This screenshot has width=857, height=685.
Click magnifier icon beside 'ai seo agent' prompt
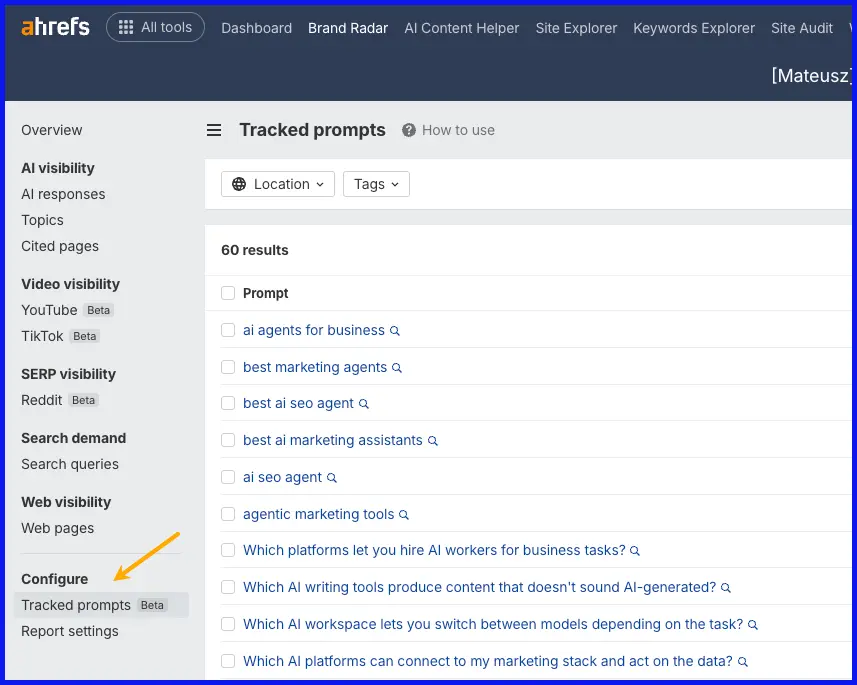point(332,478)
